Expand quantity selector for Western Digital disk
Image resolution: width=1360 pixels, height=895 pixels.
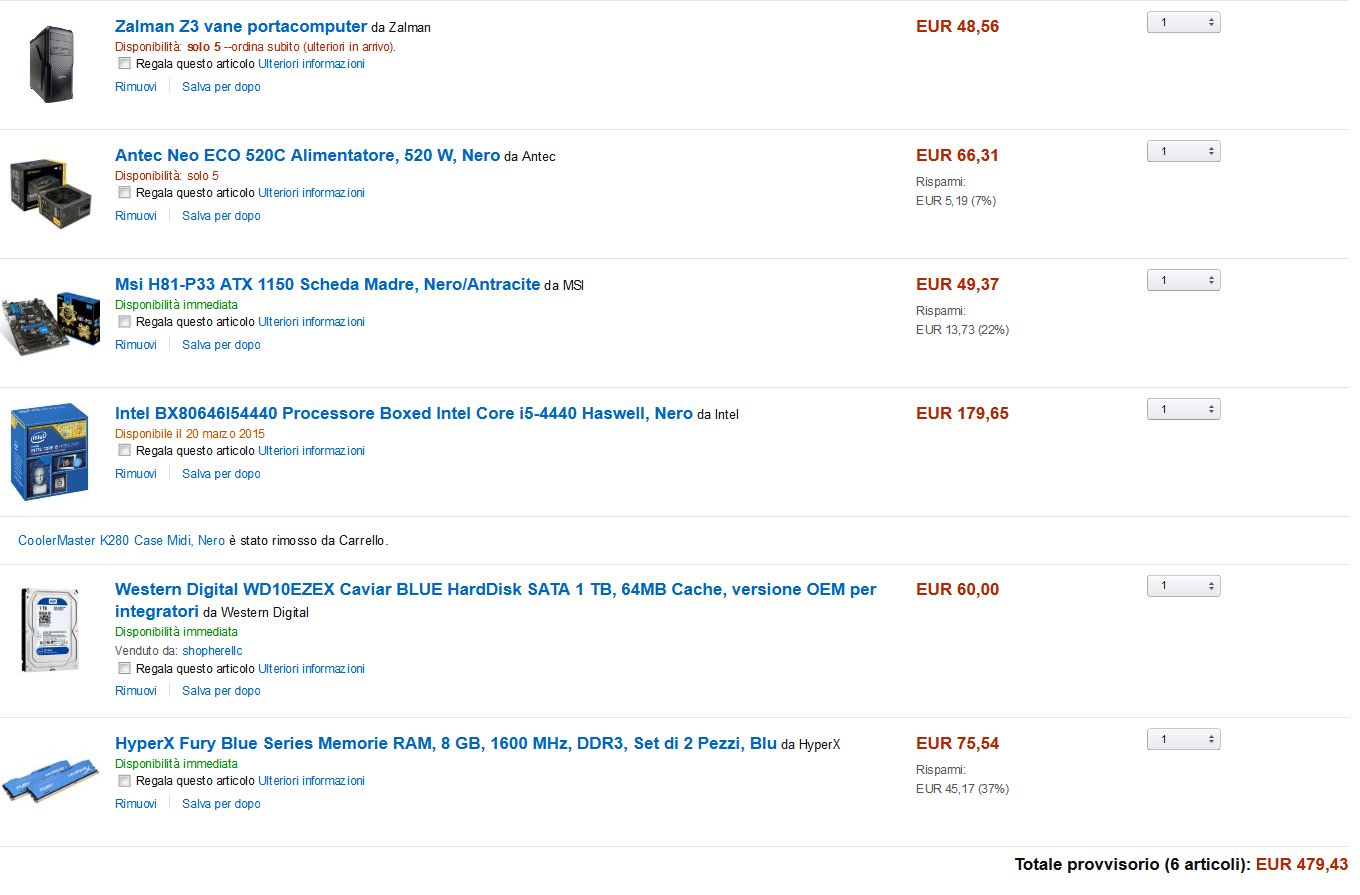click(x=1183, y=585)
